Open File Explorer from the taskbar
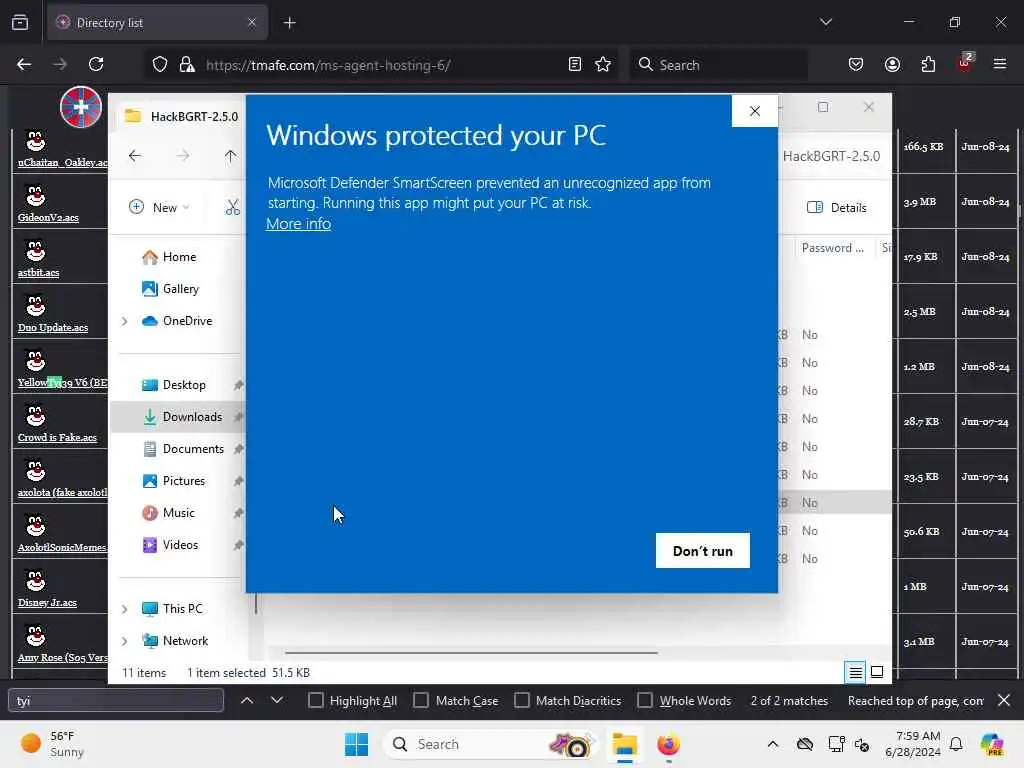 click(x=625, y=744)
